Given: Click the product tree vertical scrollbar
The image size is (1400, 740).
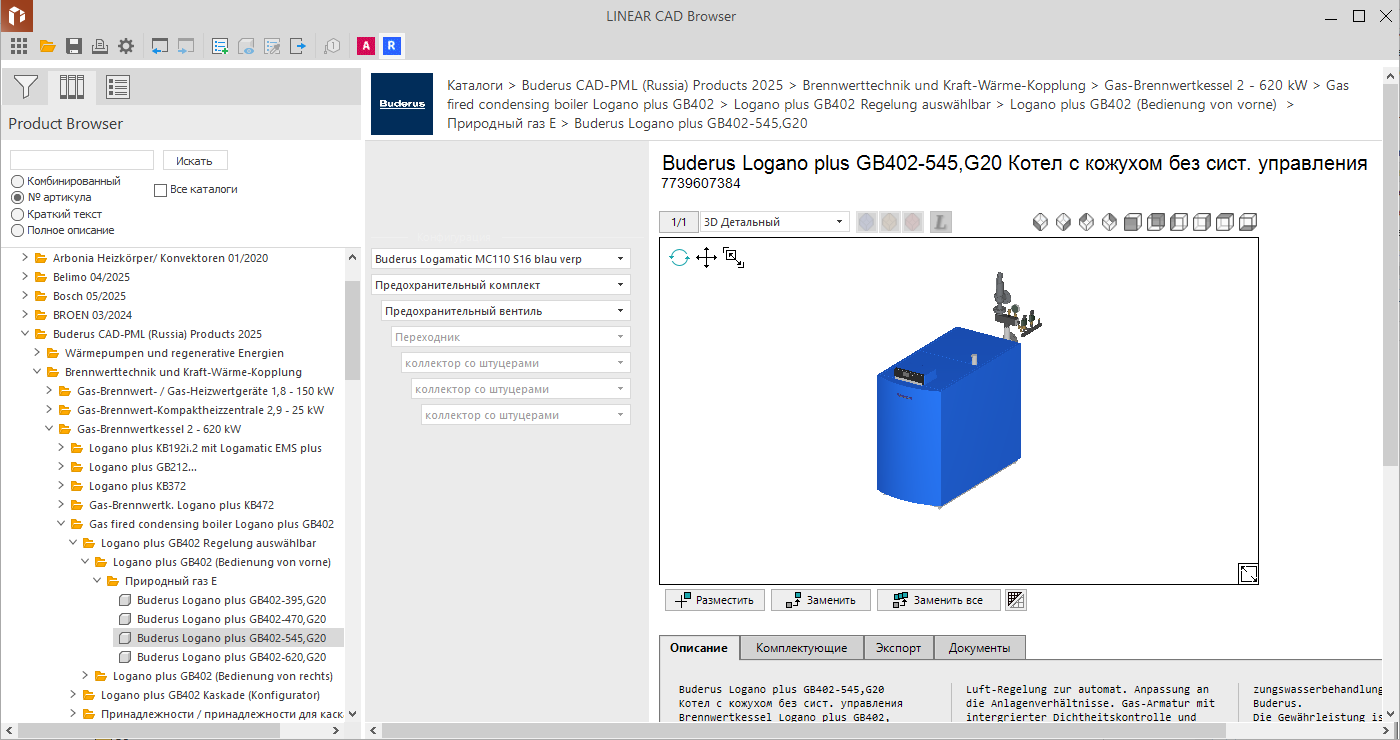Looking at the screenshot, I should (353, 330).
